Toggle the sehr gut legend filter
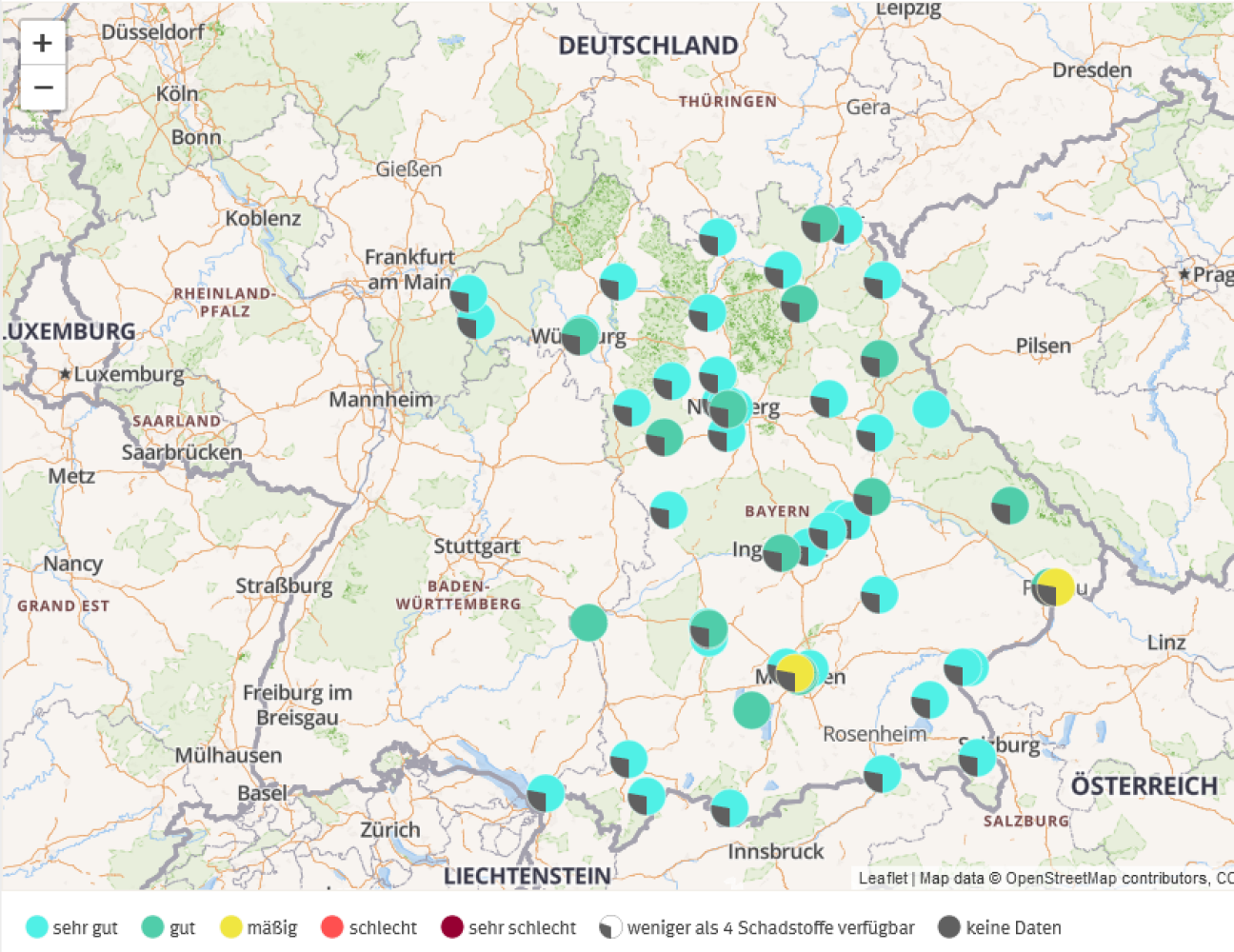The image size is (1234, 952). tap(38, 927)
